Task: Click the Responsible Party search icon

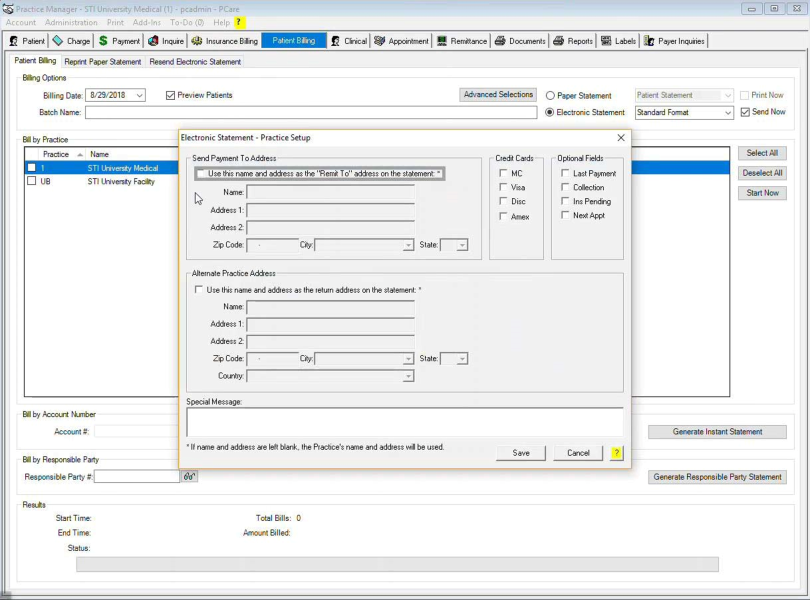Action: coord(190,477)
